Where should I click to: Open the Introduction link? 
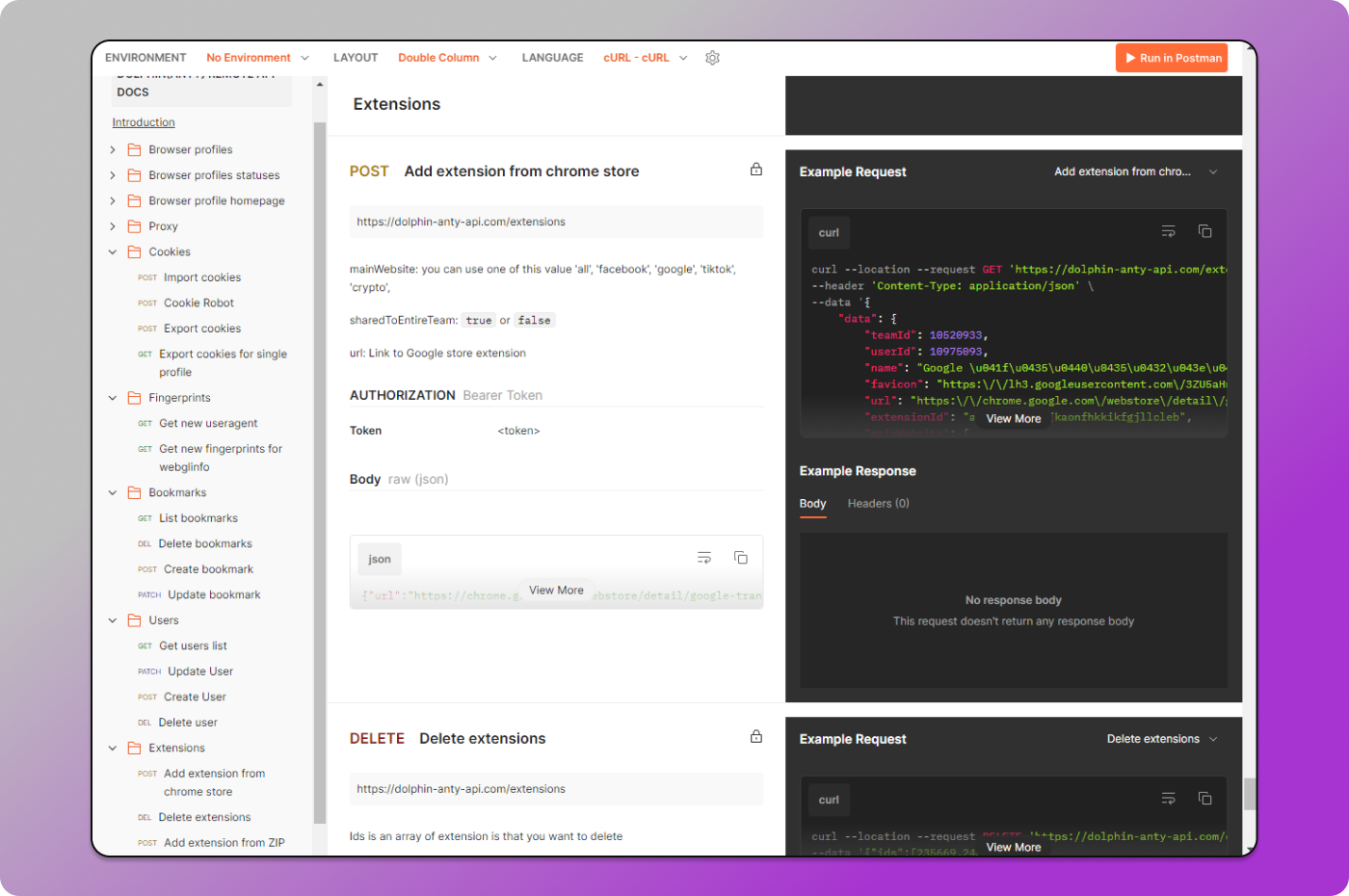click(x=143, y=121)
